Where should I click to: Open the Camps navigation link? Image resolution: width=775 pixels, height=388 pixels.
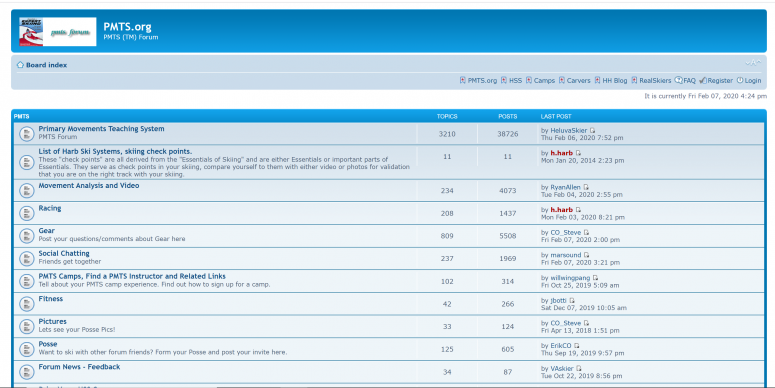tap(544, 80)
